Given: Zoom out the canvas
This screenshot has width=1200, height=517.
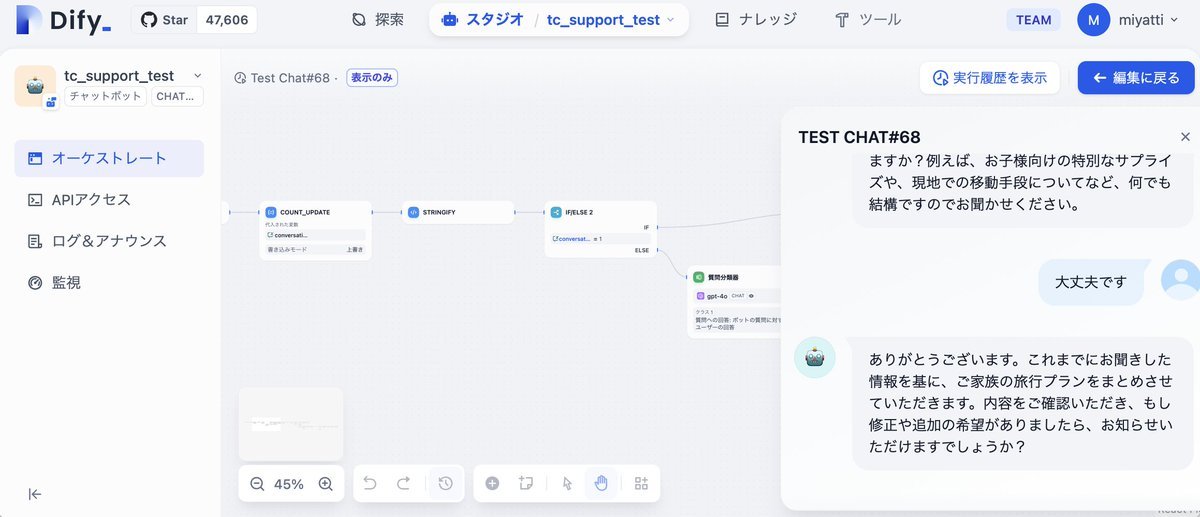Looking at the screenshot, I should click(257, 484).
